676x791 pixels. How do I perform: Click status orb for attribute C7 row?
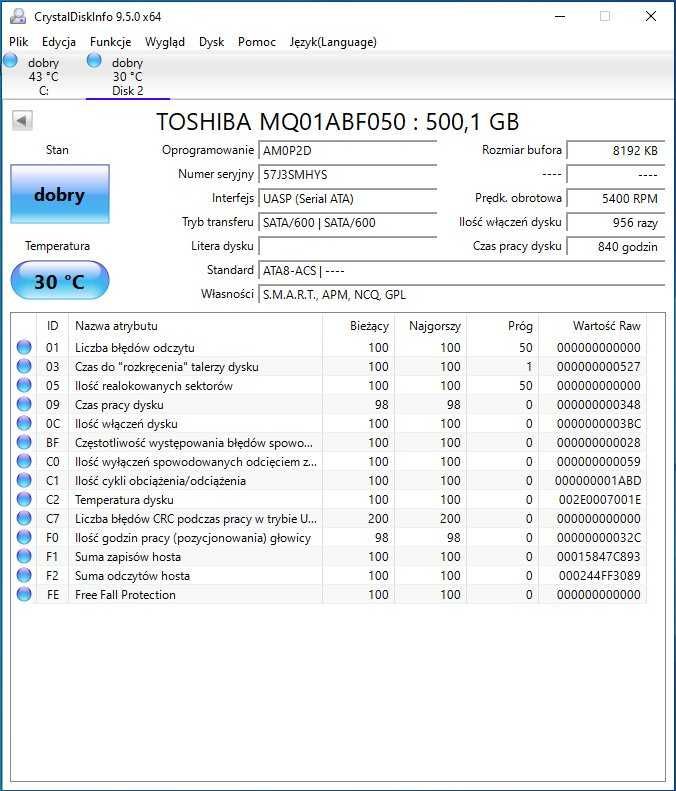point(24,518)
